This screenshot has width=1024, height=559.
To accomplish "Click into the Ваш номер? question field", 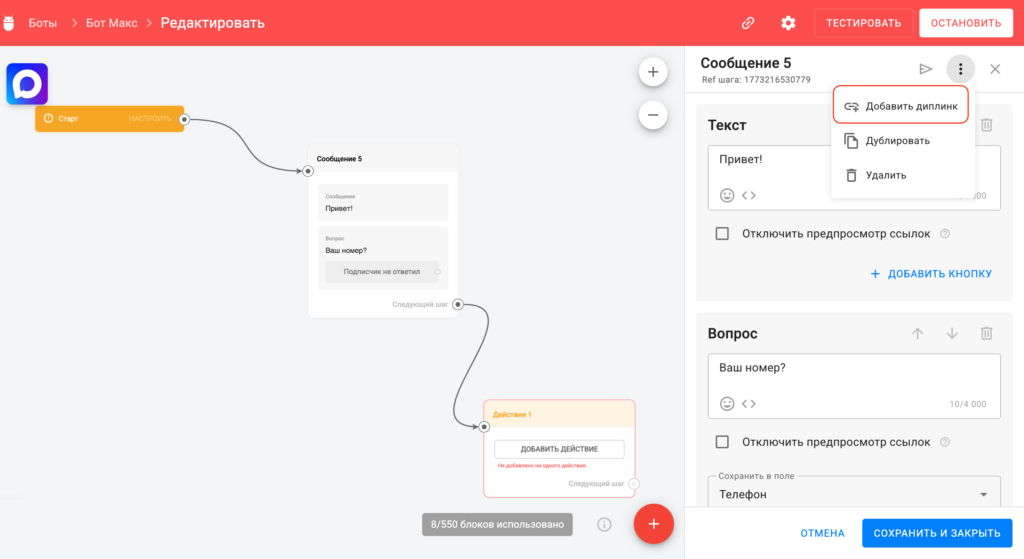I will [x=853, y=370].
